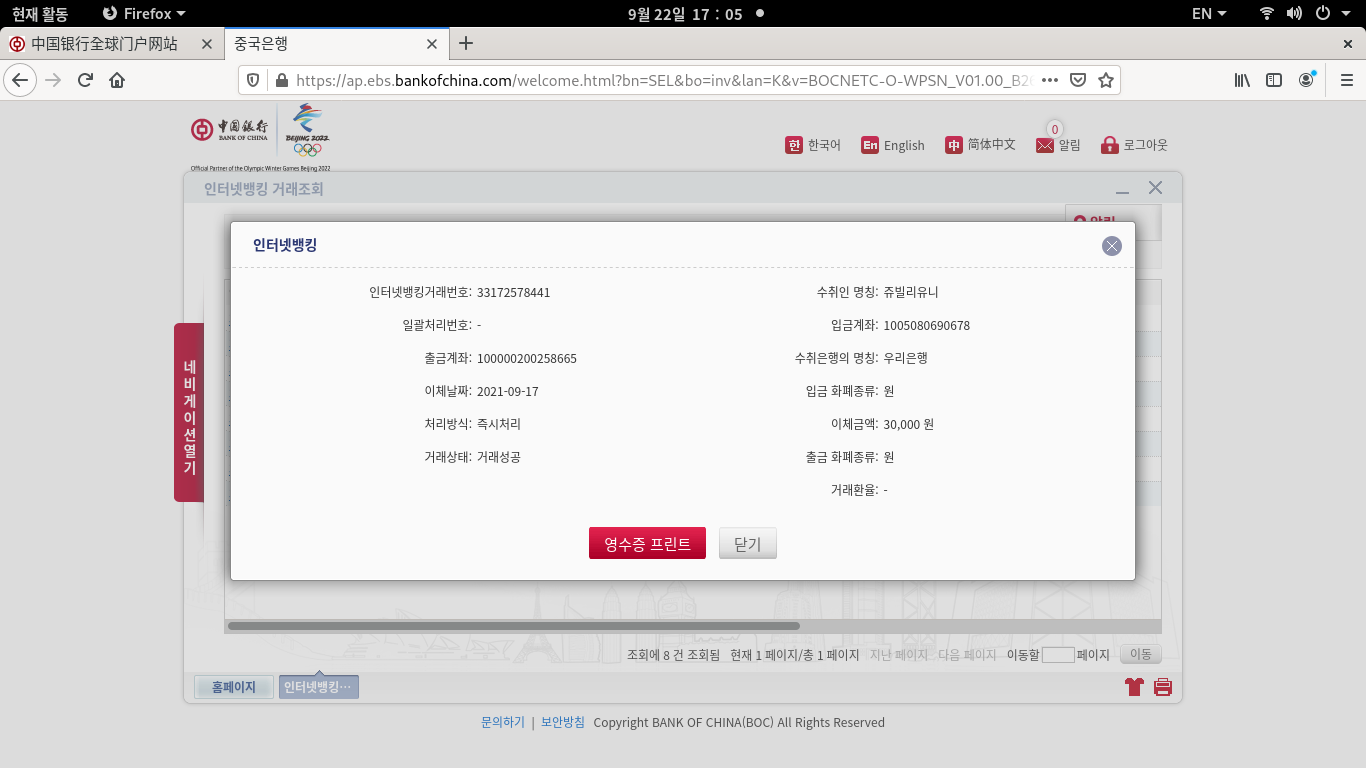Expand the 네비게이션열기 side panel
This screenshot has width=1366, height=768.
(x=189, y=412)
